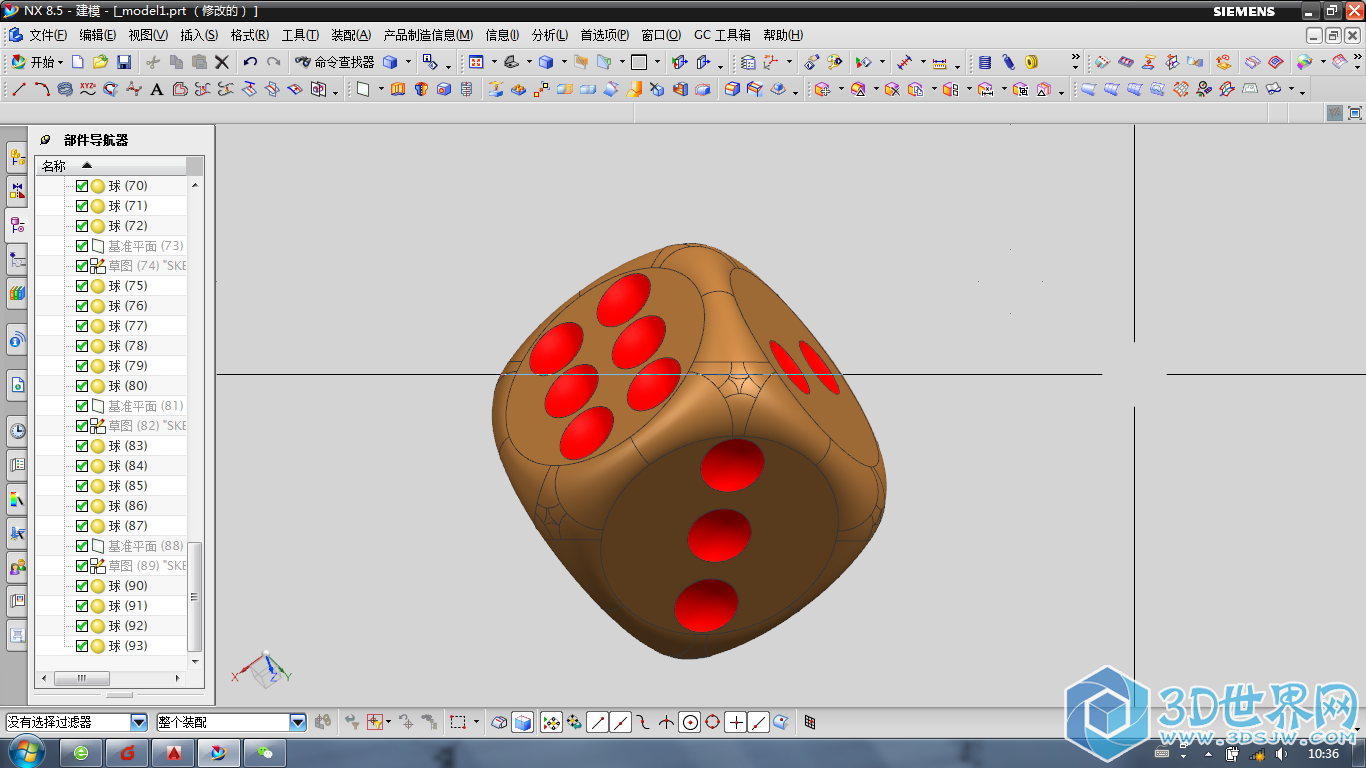Select the Arc curve tool
The image size is (1366, 768).
(x=42, y=89)
